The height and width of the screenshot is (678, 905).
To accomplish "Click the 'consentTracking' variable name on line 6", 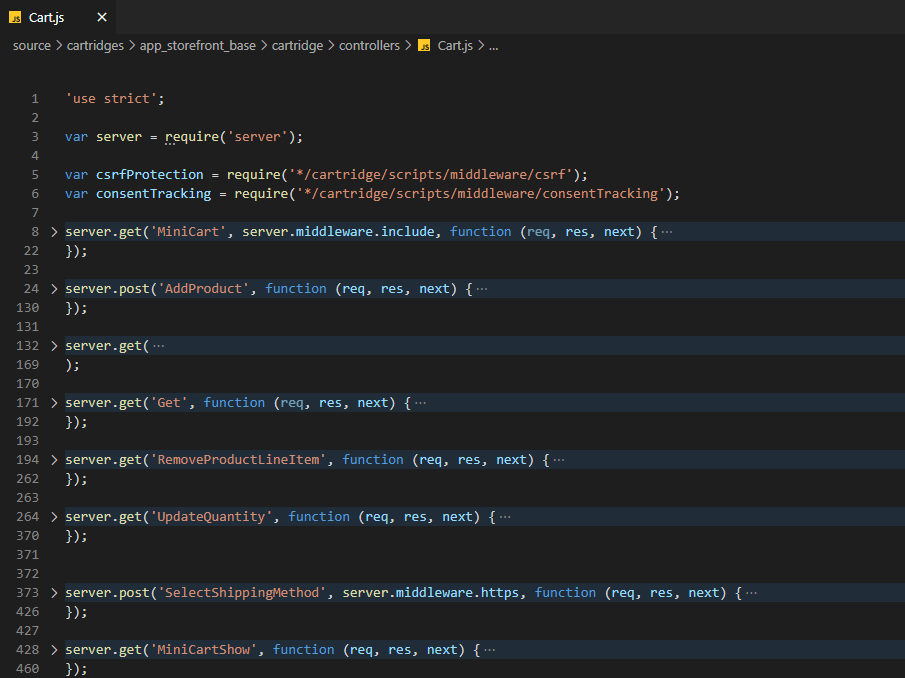I will (154, 194).
